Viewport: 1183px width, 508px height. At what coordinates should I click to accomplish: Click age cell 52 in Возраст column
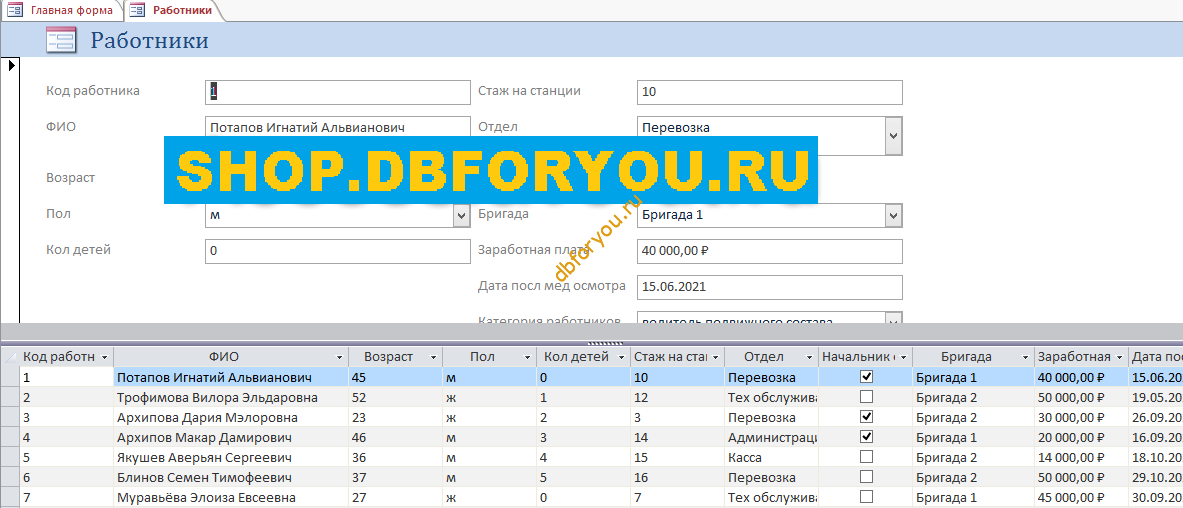click(395, 397)
